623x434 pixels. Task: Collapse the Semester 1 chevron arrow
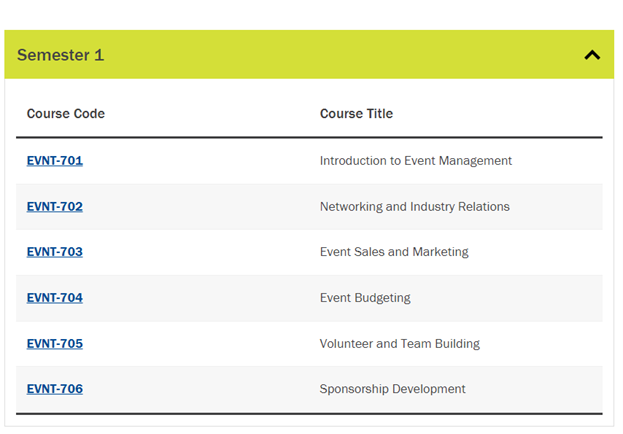click(592, 55)
